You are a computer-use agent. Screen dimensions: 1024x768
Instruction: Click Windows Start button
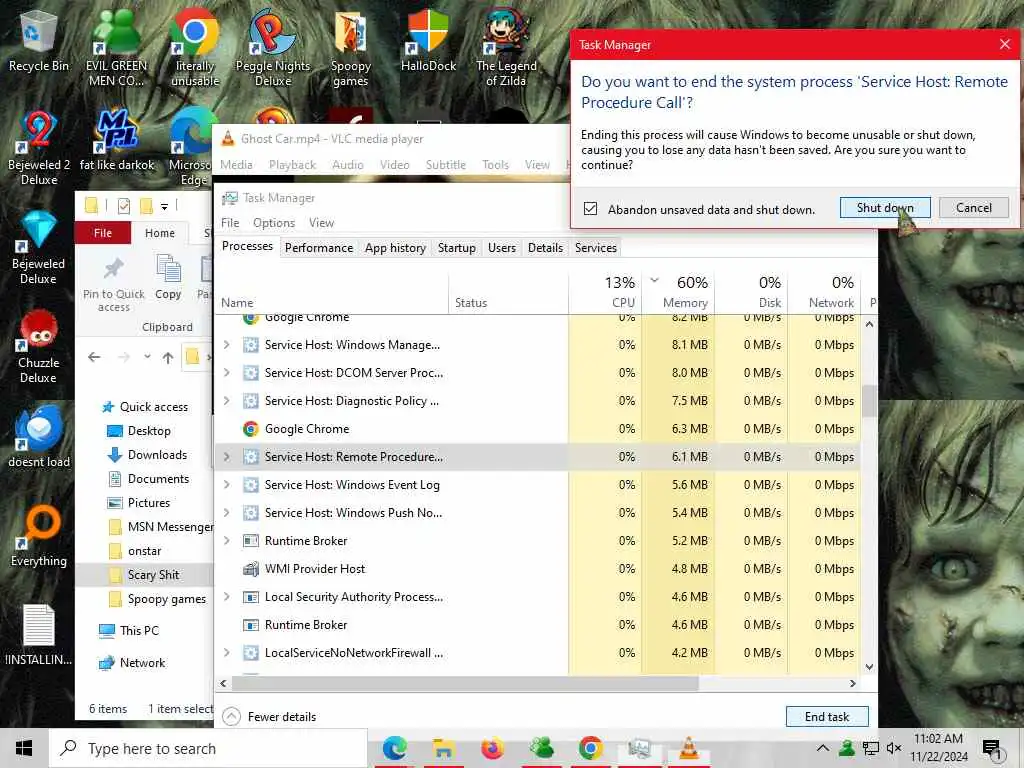pyautogui.click(x=24, y=748)
